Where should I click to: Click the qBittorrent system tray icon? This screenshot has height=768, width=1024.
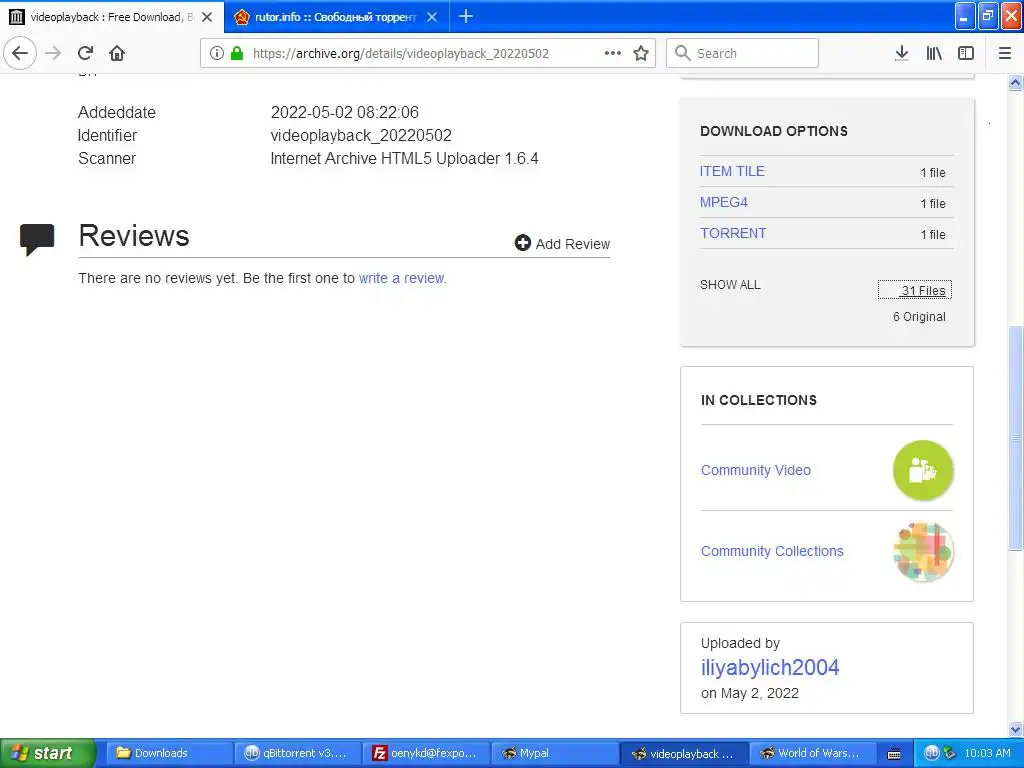[x=931, y=753]
